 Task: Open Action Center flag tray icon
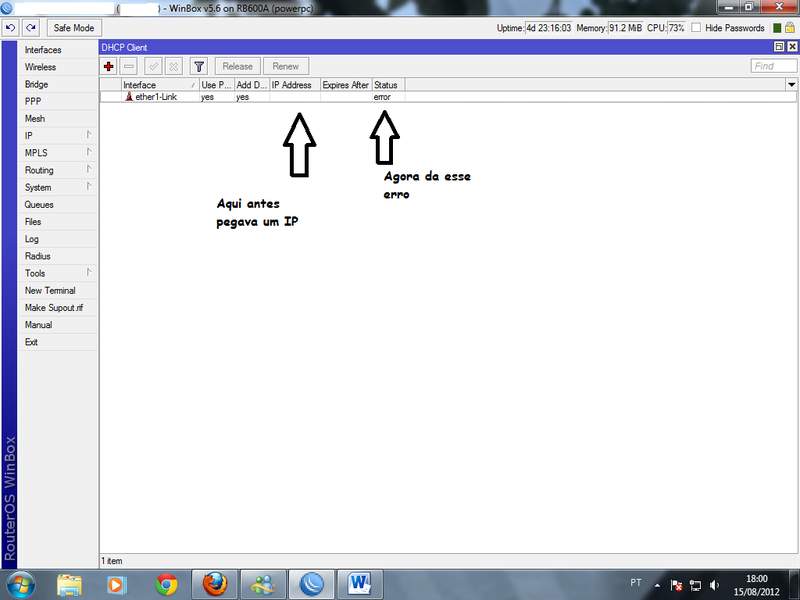677,585
